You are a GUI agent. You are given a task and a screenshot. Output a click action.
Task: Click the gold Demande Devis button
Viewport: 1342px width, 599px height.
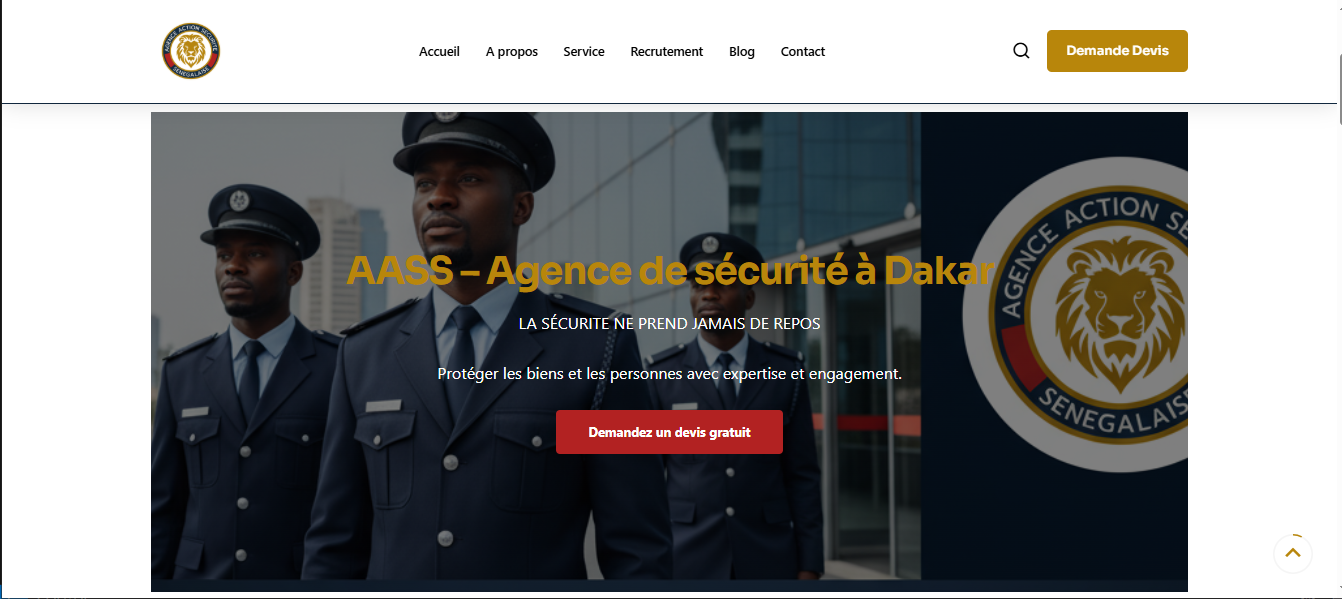click(x=1117, y=51)
